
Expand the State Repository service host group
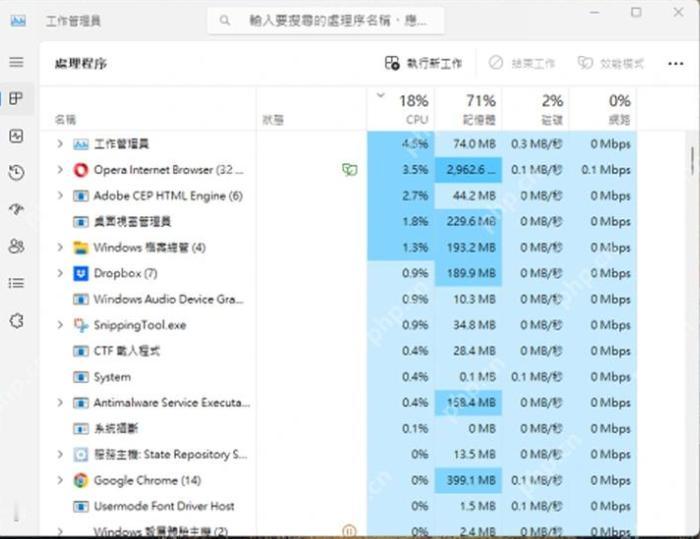[x=60, y=455]
